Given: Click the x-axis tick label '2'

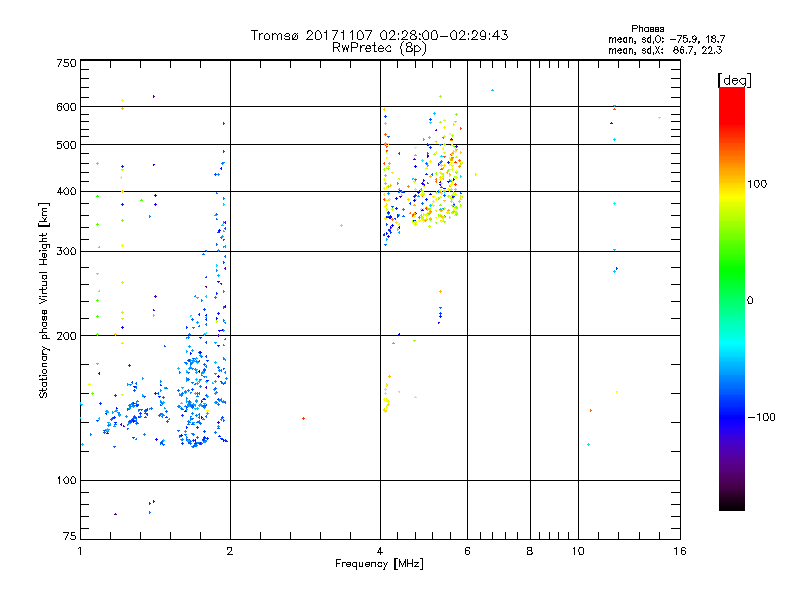Looking at the screenshot, I should [230, 551].
